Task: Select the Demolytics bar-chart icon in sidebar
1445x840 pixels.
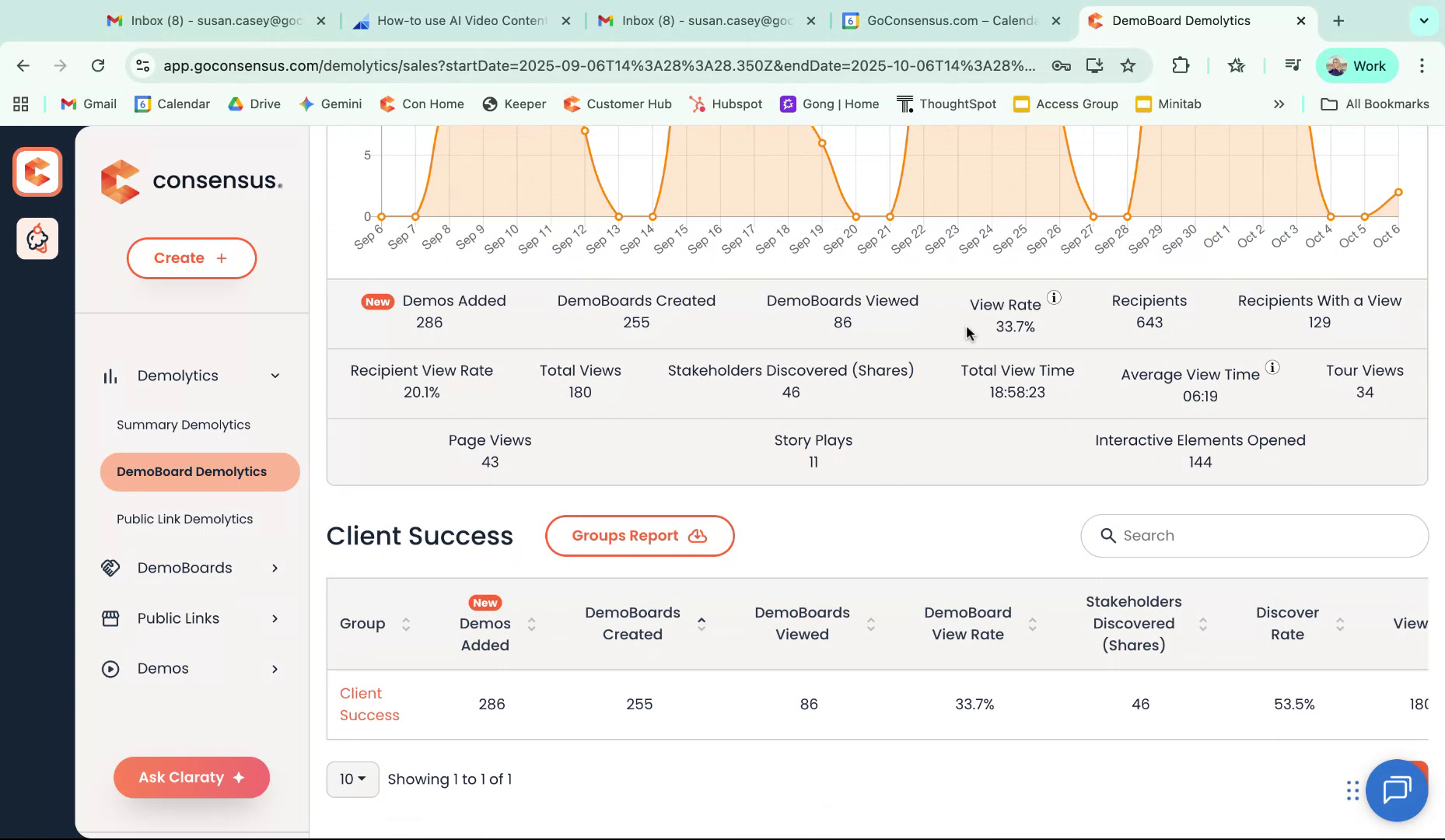Action: point(110,376)
